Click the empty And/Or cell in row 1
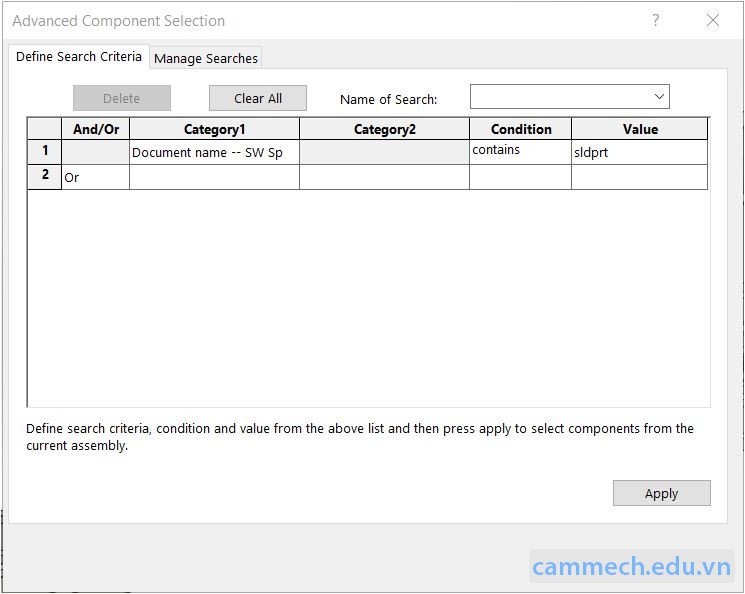The height and width of the screenshot is (594, 745). (95, 152)
